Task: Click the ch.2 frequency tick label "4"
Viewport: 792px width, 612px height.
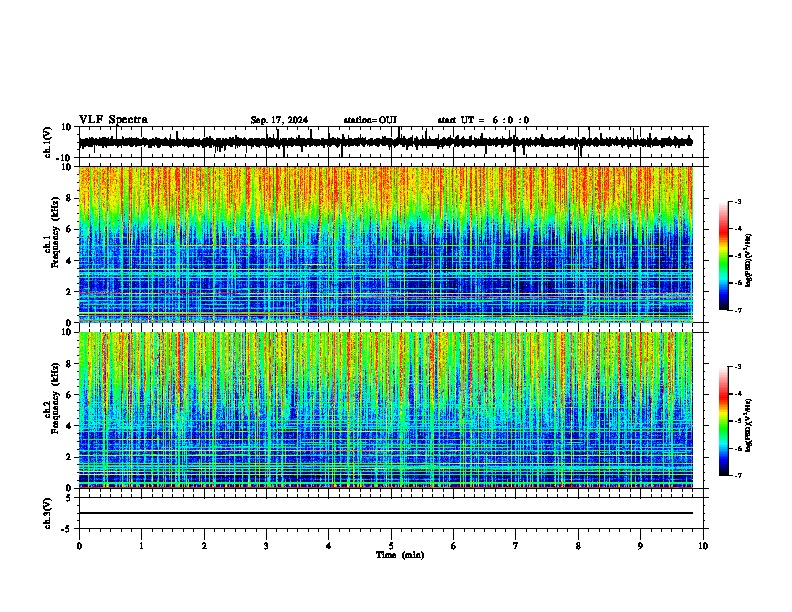Action: click(x=69, y=426)
